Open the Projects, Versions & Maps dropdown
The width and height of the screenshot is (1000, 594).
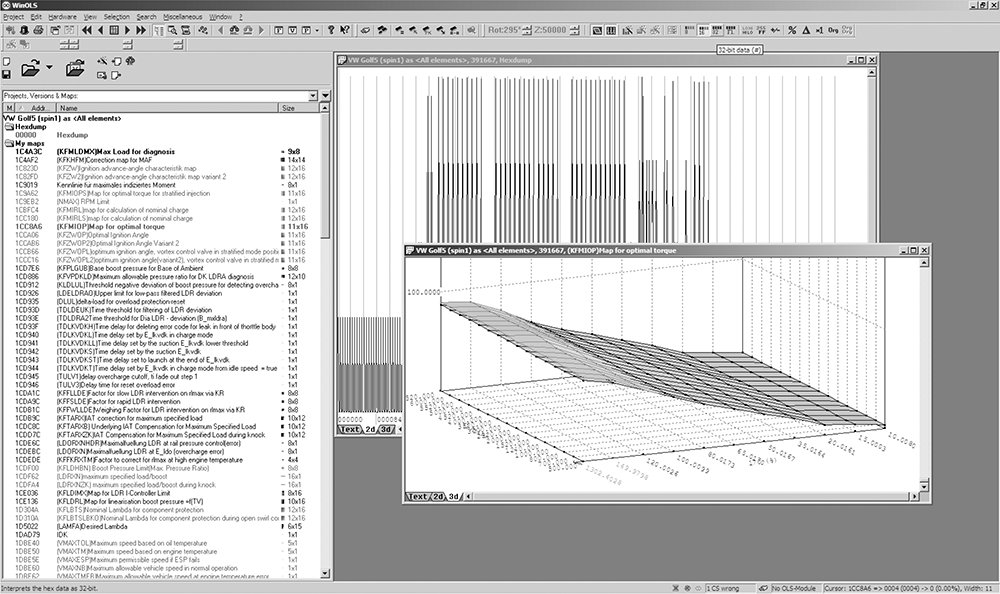[x=312, y=96]
